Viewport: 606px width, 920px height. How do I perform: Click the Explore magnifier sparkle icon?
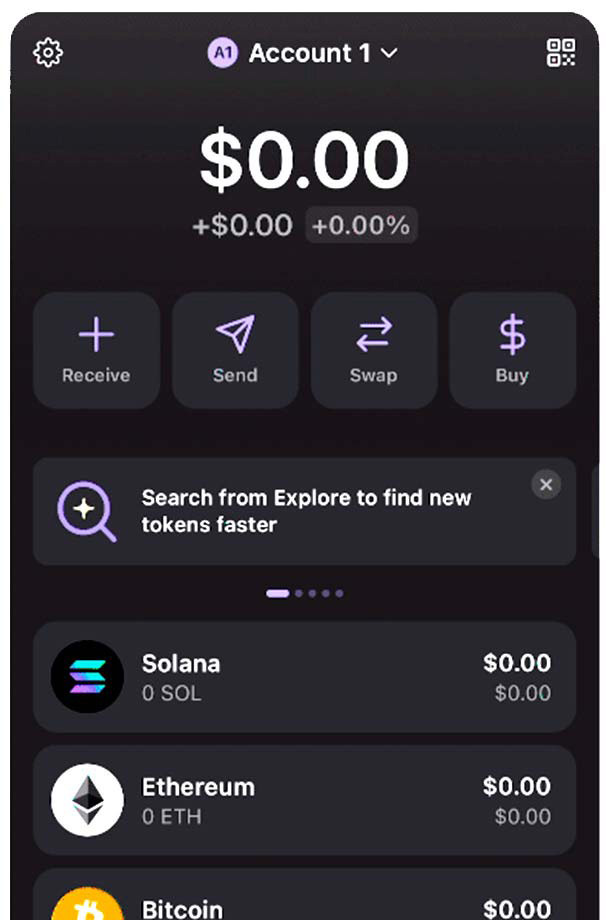point(86,511)
